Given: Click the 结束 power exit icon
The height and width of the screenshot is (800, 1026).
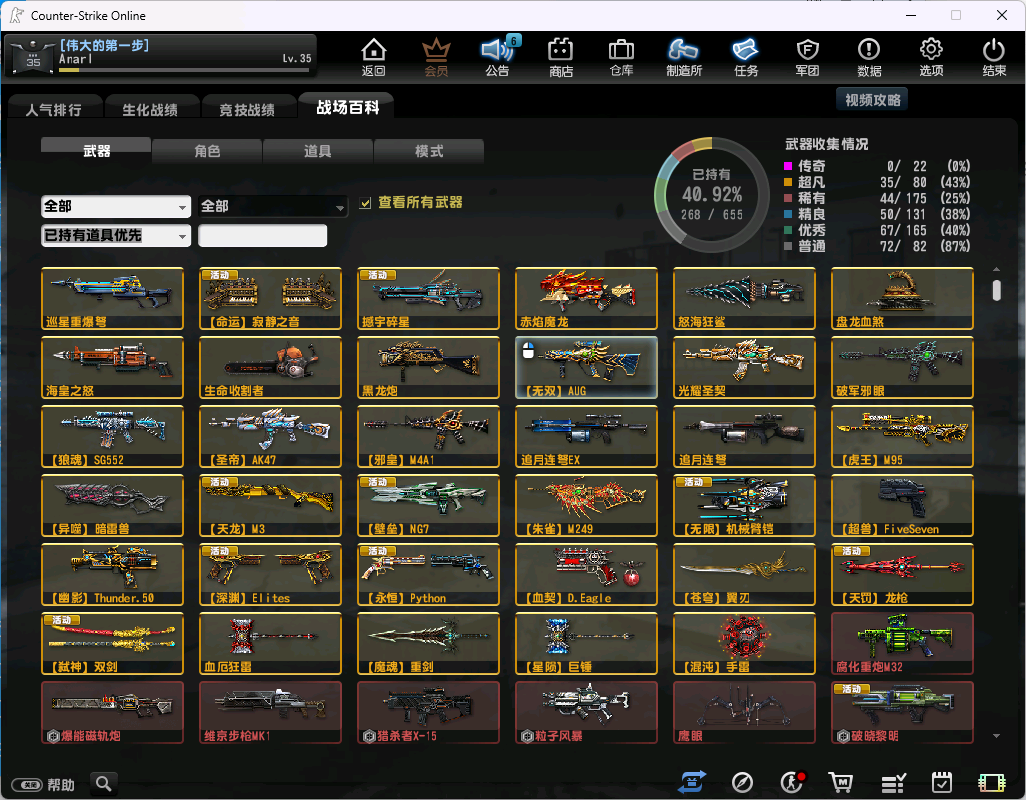Looking at the screenshot, I should (x=994, y=57).
